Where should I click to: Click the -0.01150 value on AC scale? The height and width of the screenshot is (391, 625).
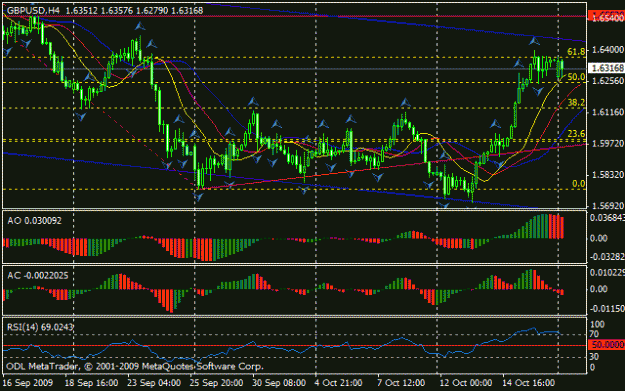(x=607, y=308)
